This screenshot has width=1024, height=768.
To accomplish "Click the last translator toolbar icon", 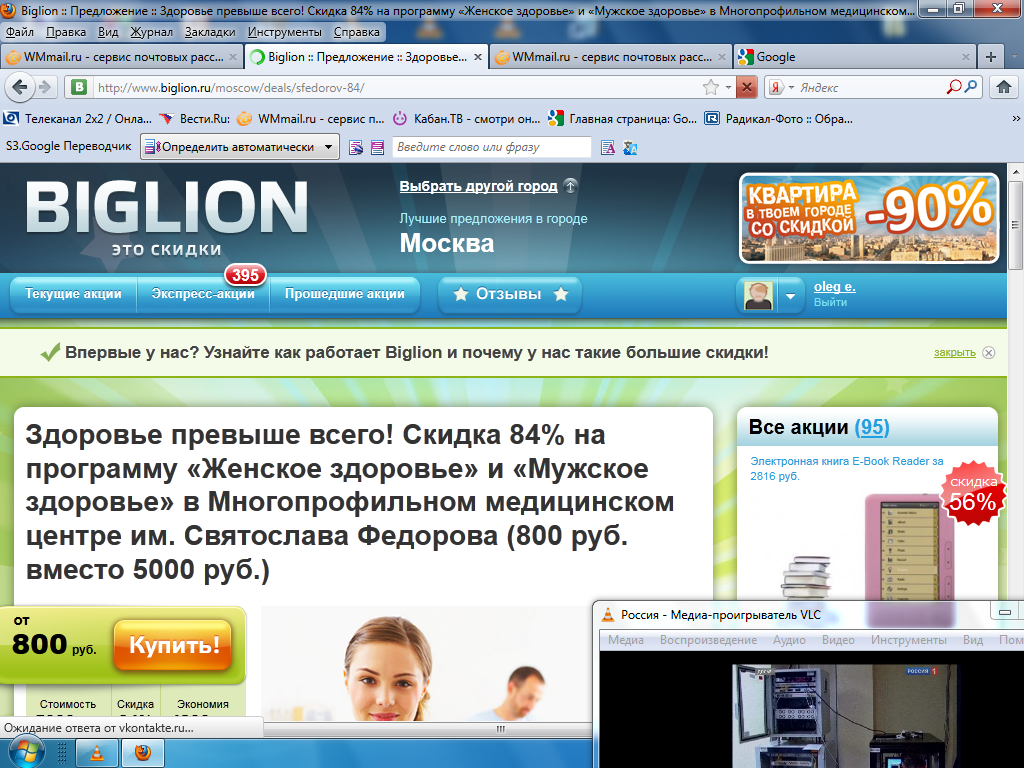I will (630, 148).
